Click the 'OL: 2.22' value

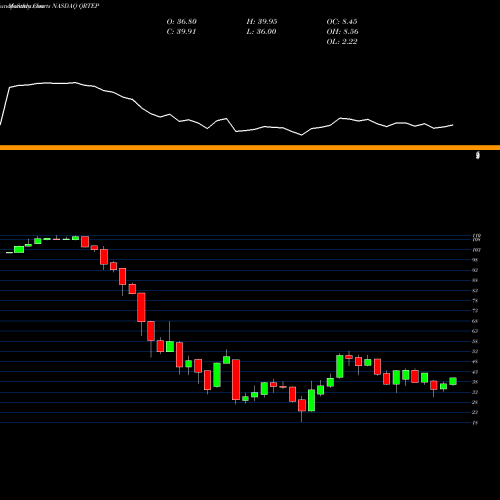pos(342,41)
